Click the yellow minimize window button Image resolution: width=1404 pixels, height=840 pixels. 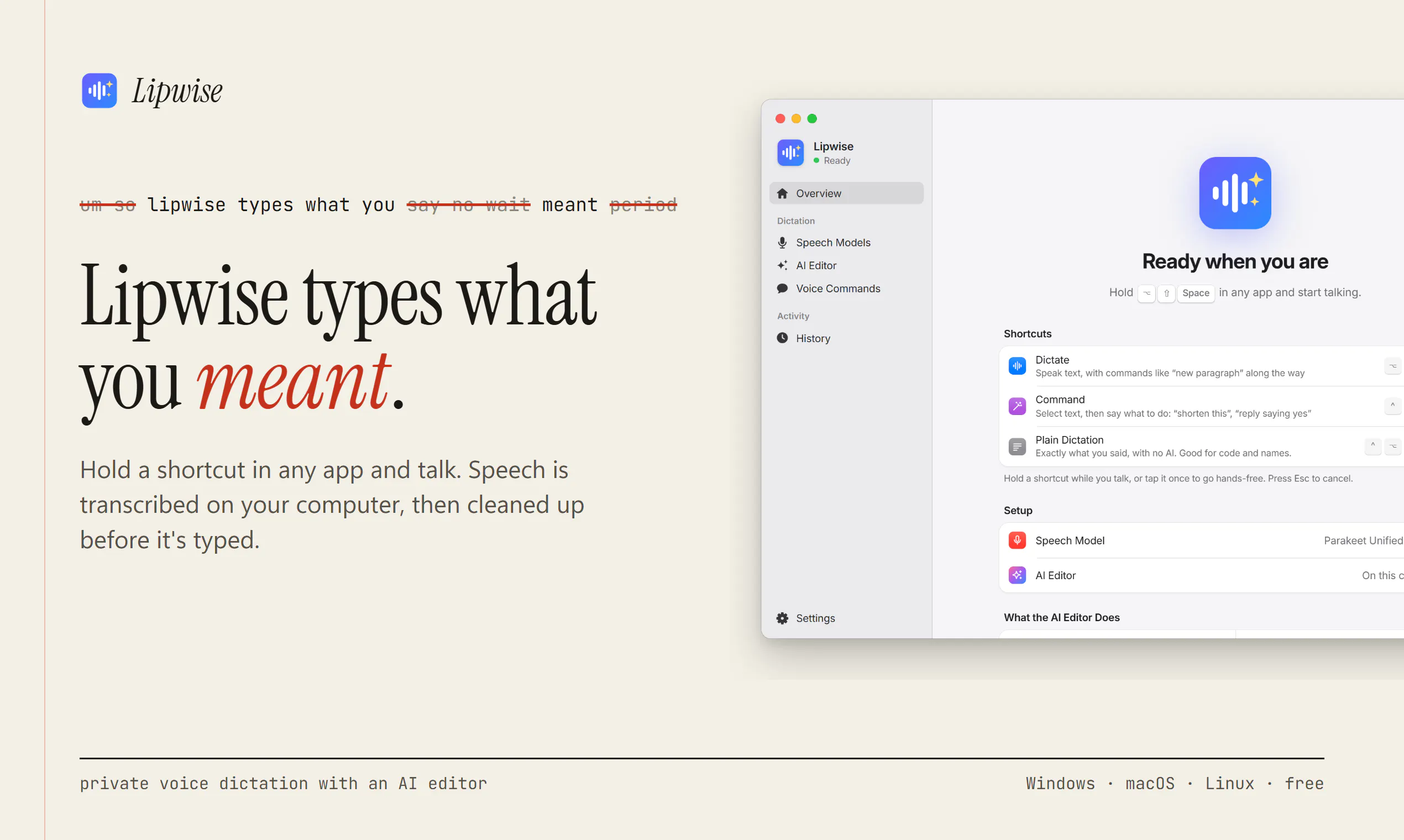[x=796, y=118]
